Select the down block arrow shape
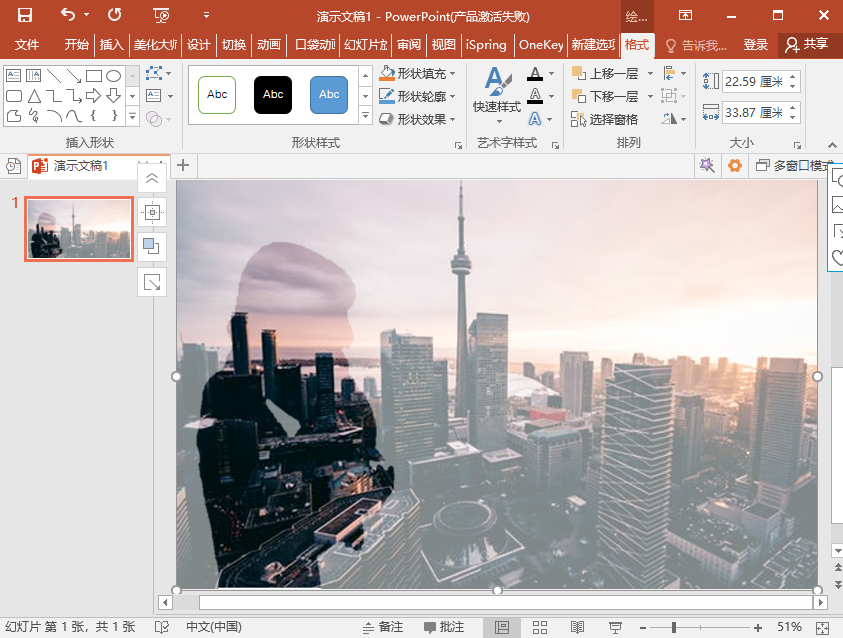The width and height of the screenshot is (843, 638). pyautogui.click(x=113, y=96)
